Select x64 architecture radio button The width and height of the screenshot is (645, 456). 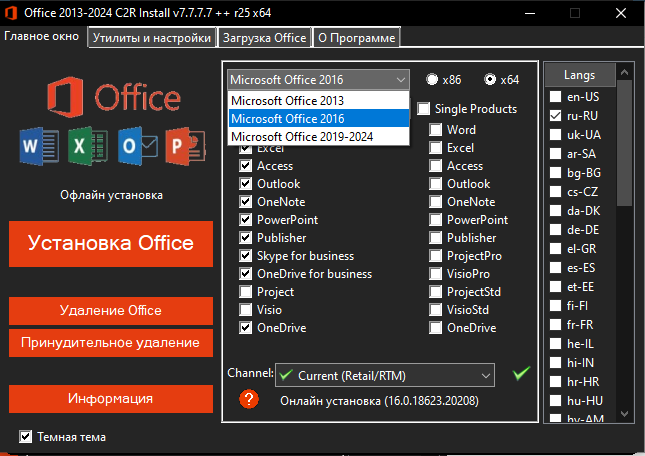point(490,79)
